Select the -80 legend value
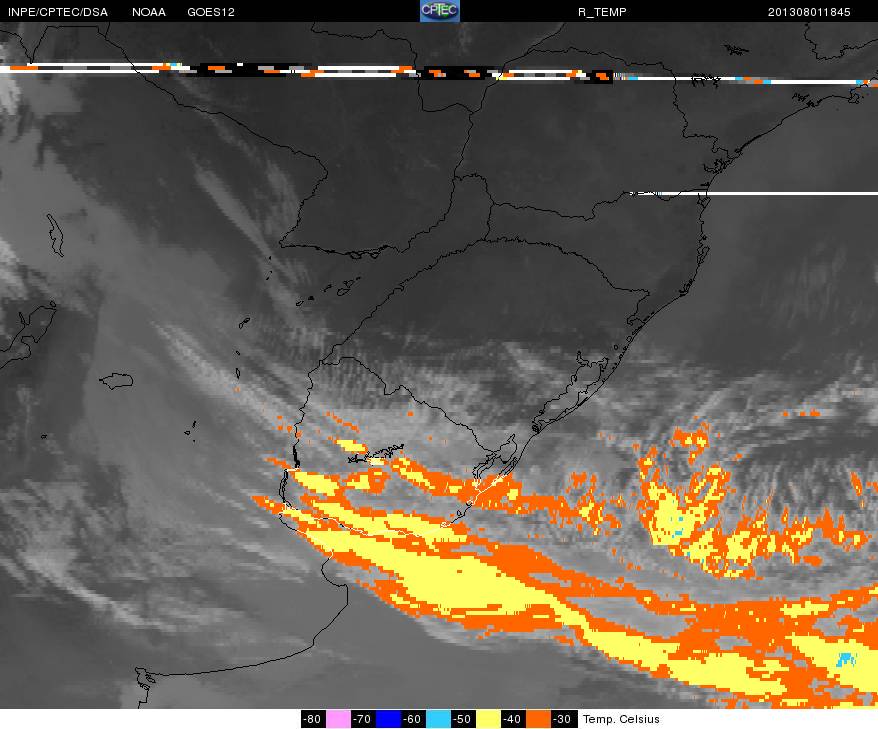 point(312,719)
